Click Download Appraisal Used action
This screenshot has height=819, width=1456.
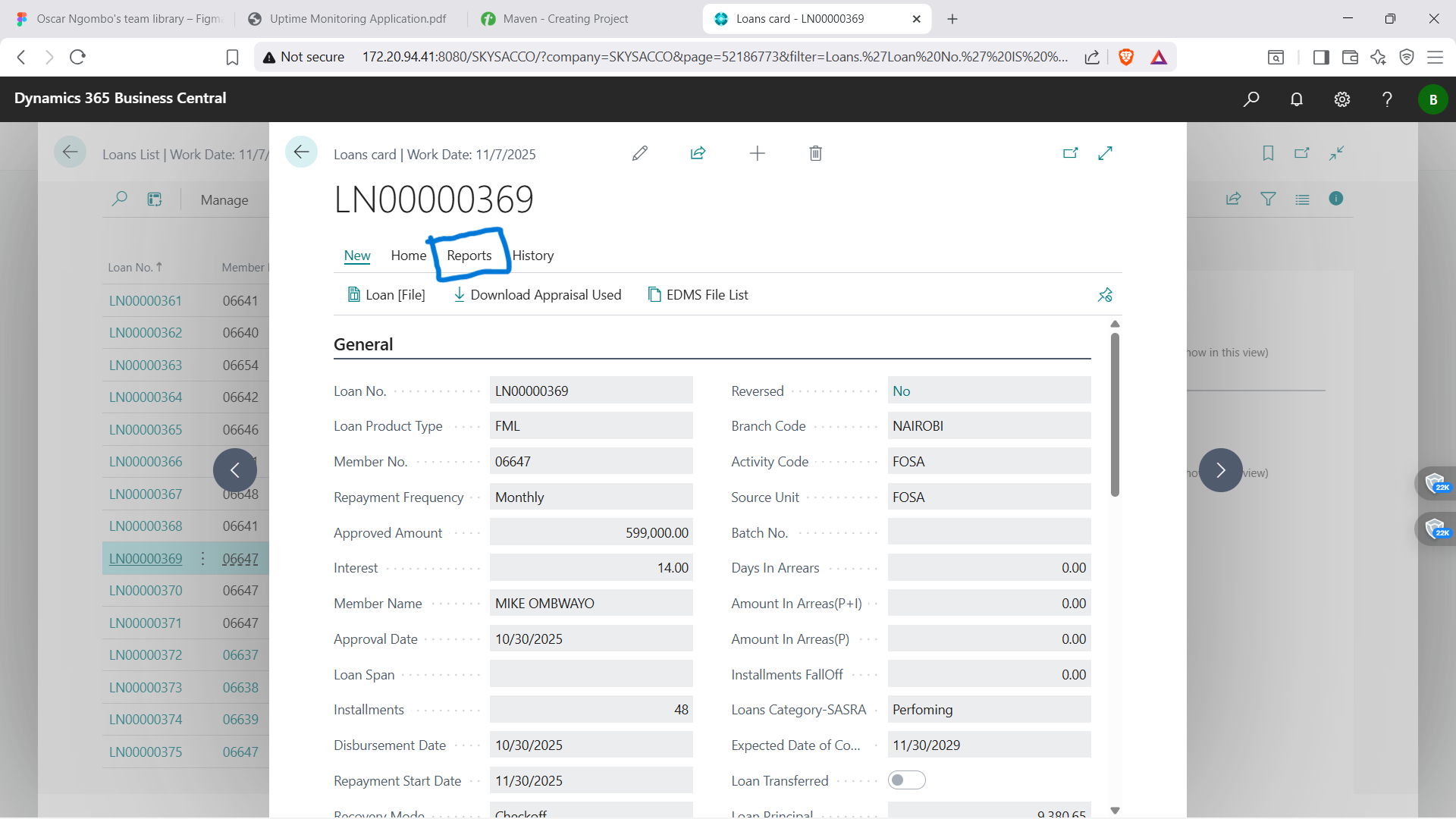tap(537, 295)
